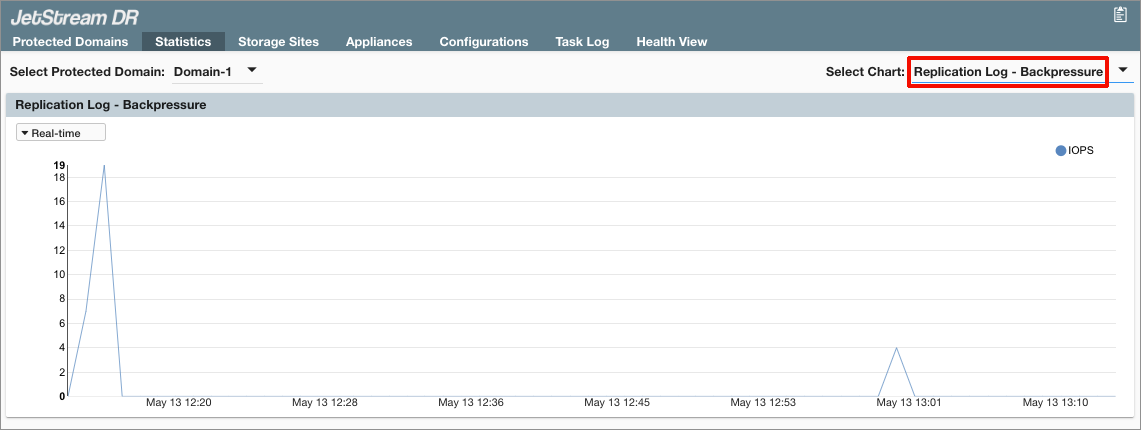Click the clipboard icon in the header

click(1120, 14)
